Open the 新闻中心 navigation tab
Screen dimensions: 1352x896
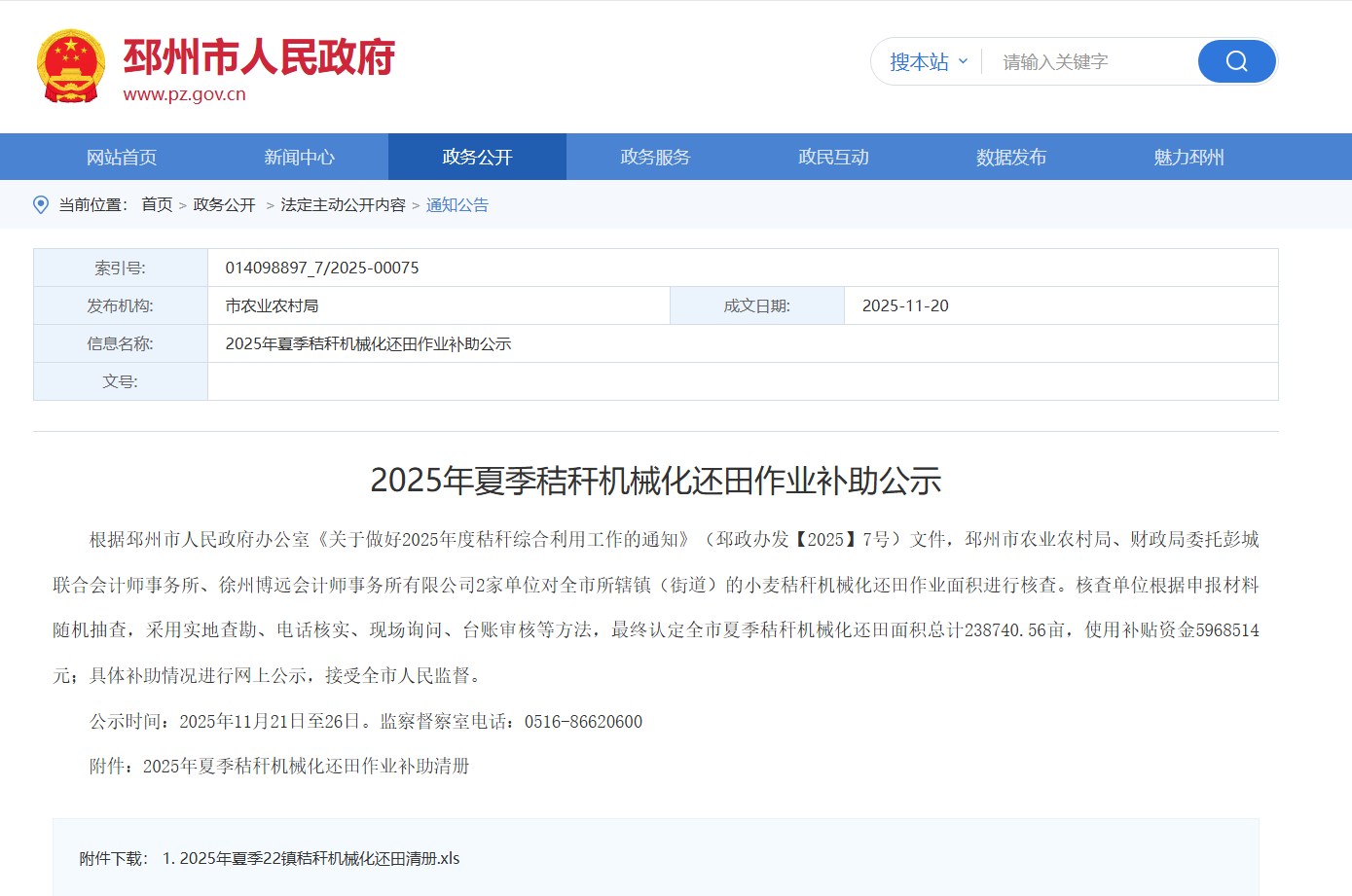[x=299, y=158]
